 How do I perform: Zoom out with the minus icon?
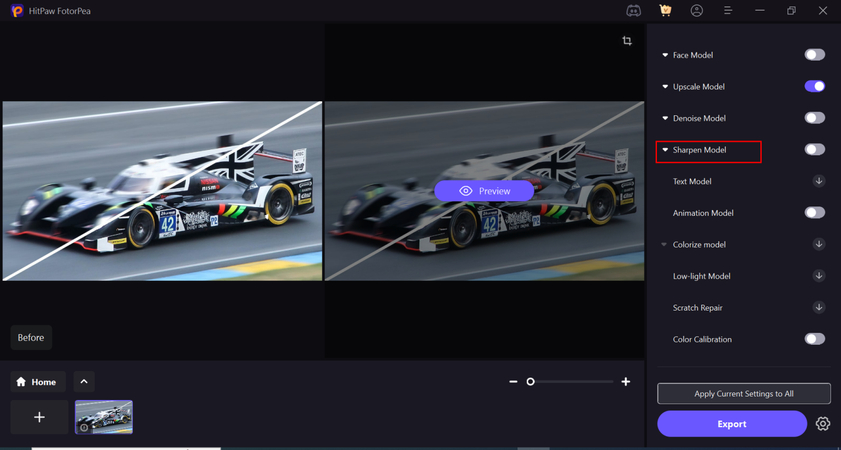tap(513, 382)
